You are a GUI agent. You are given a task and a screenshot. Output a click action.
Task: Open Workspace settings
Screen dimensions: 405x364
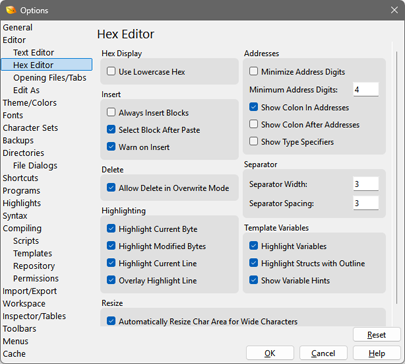[x=24, y=304]
